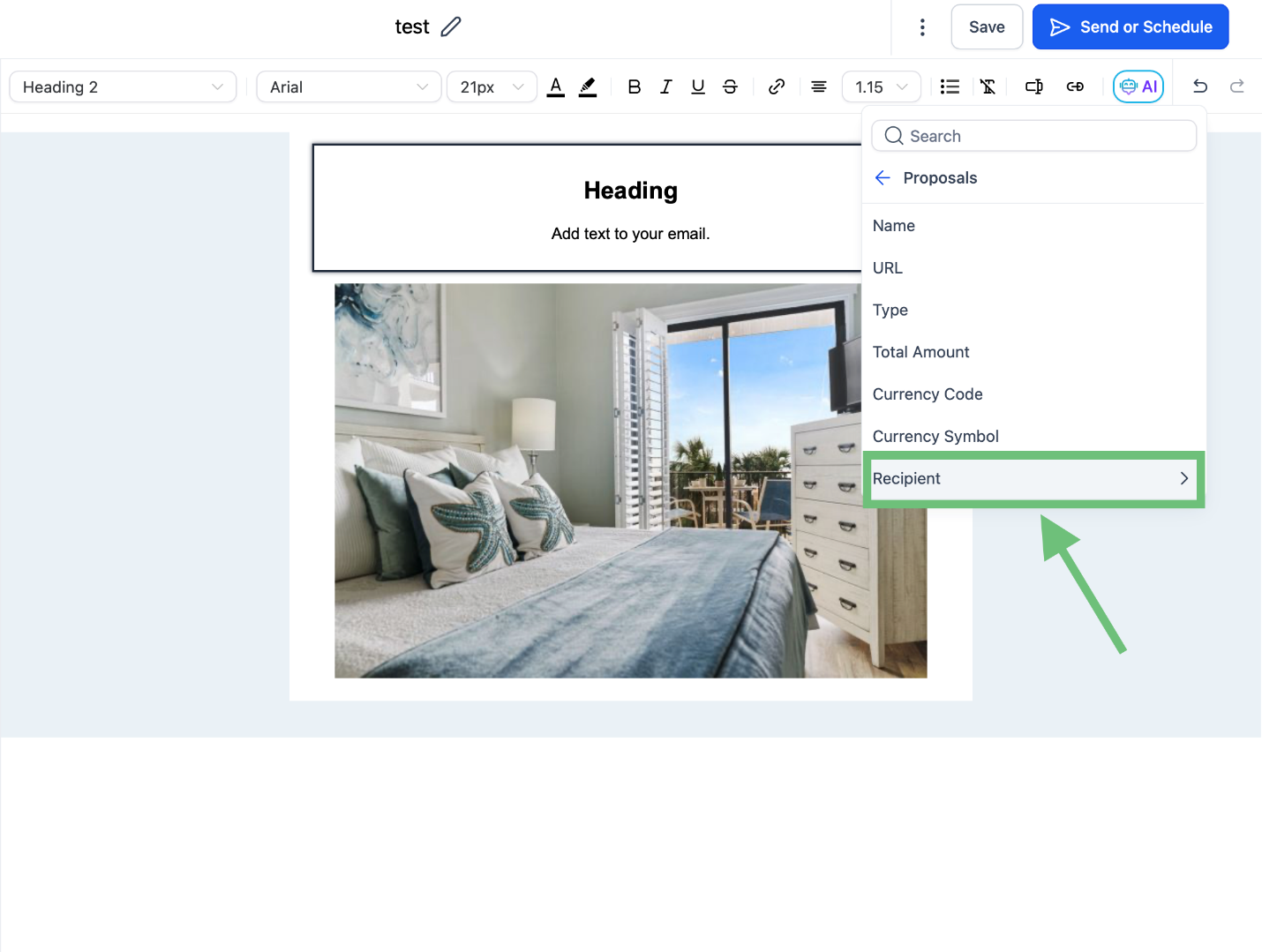Click the Proposals category label
The image size is (1262, 952).
pyautogui.click(x=940, y=178)
